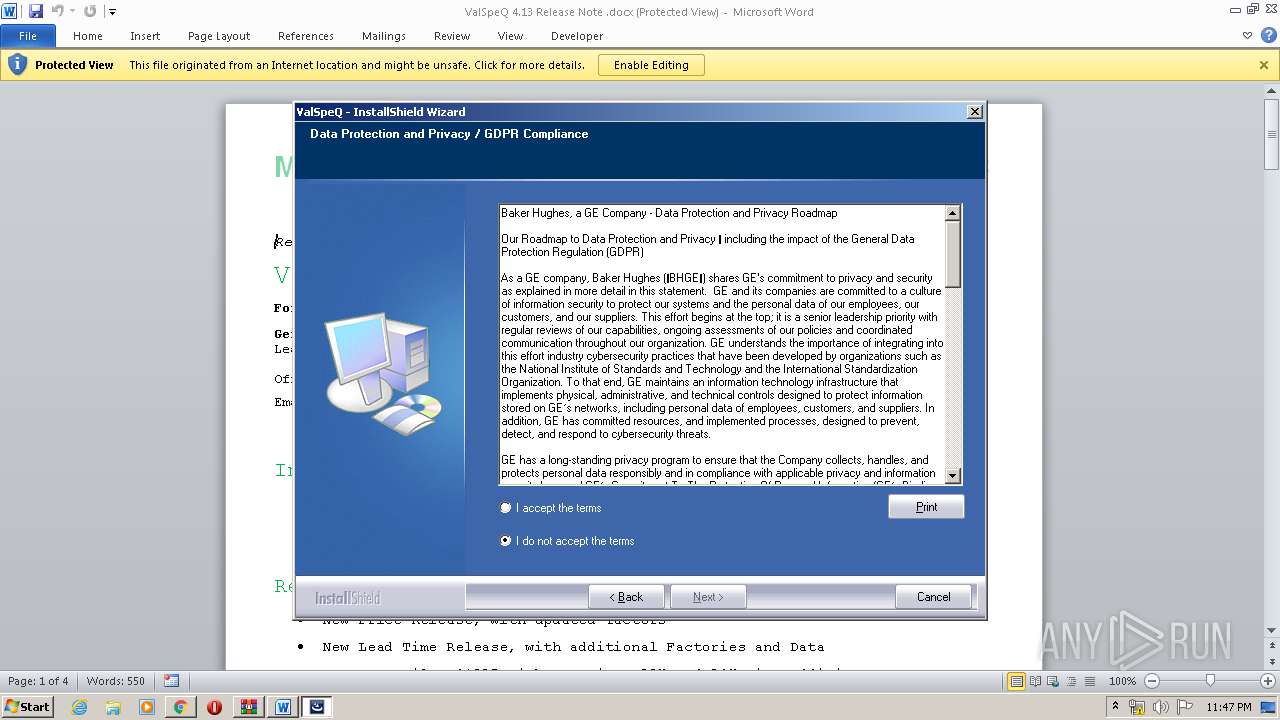This screenshot has width=1280, height=720.
Task: Click the Protected View info shield icon
Action: (17, 65)
